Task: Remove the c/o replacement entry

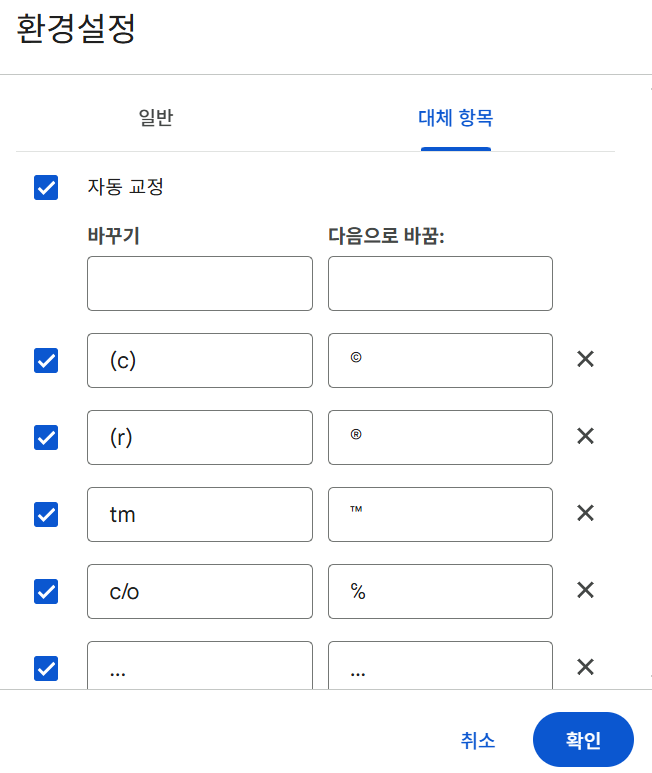Action: pyautogui.click(x=585, y=590)
